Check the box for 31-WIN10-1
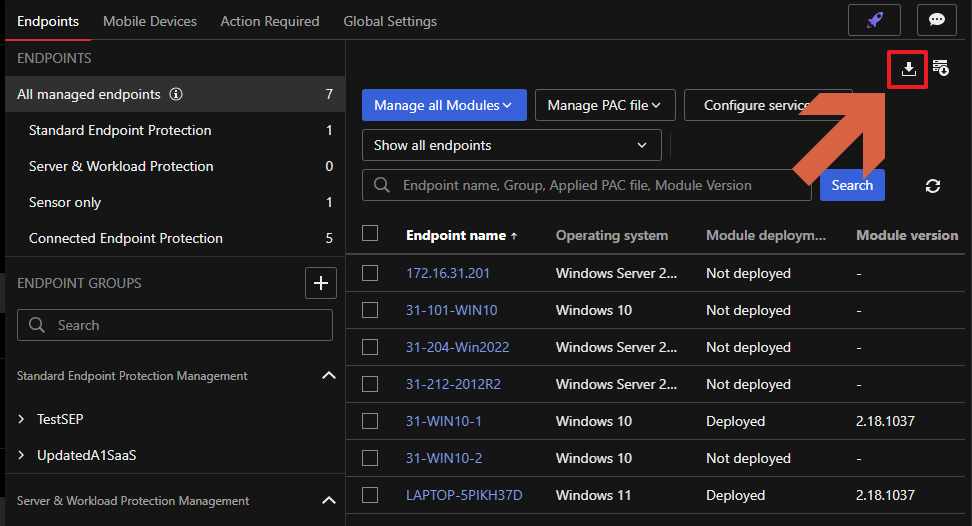This screenshot has width=972, height=526. click(x=370, y=421)
